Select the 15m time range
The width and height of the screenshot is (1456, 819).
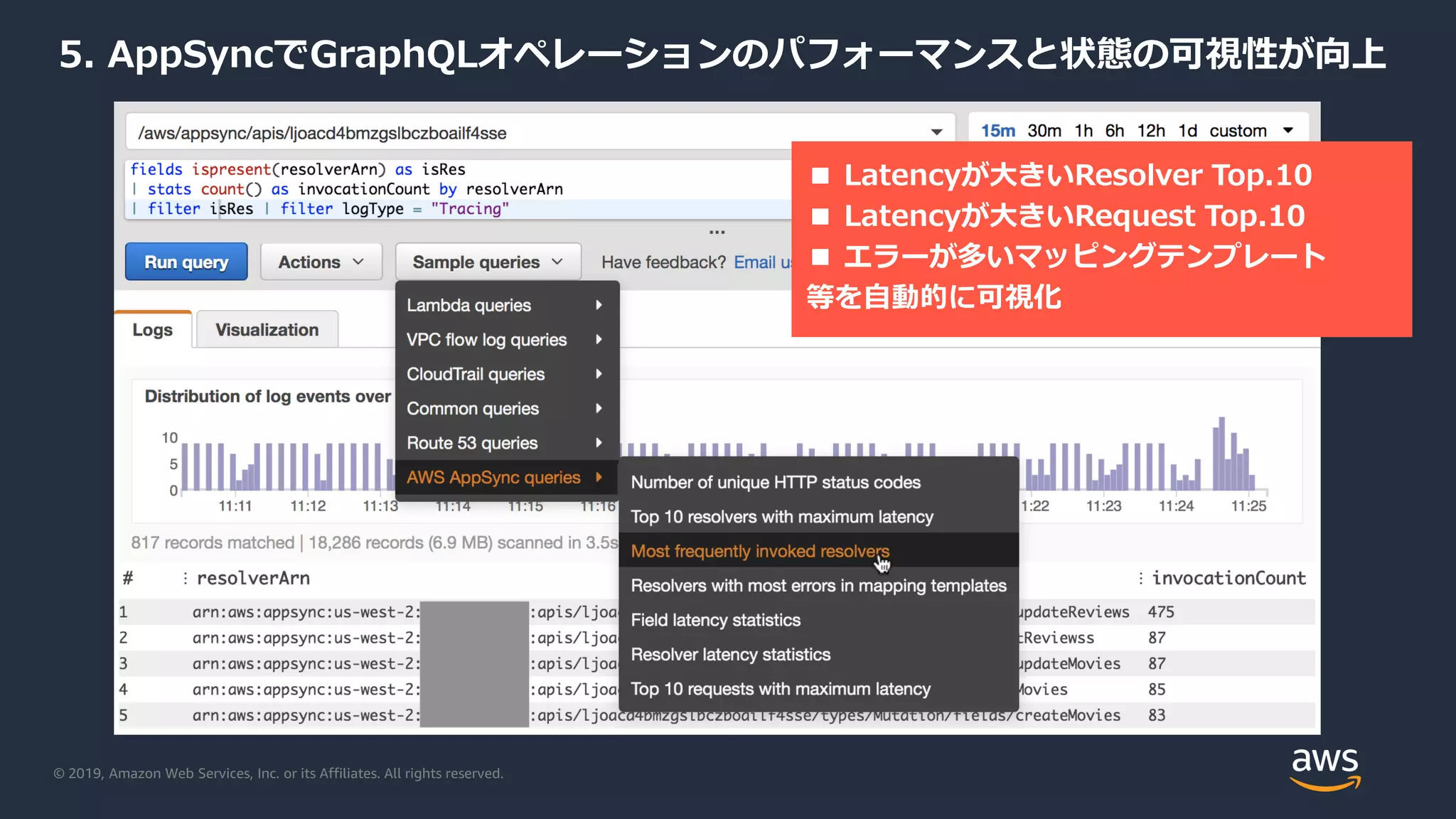pyautogui.click(x=997, y=131)
